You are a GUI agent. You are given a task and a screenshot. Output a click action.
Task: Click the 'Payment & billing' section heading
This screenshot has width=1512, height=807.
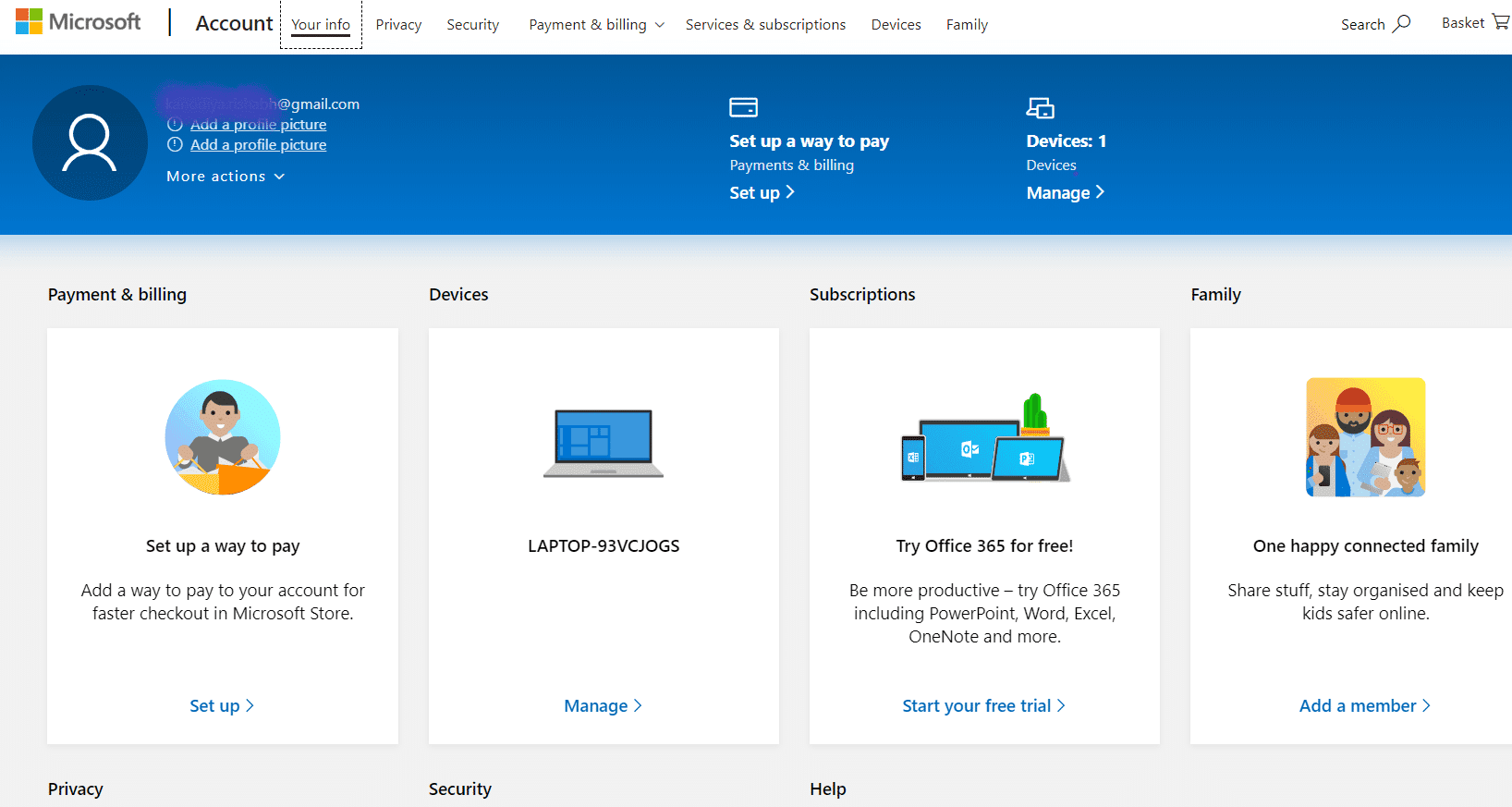click(x=117, y=295)
